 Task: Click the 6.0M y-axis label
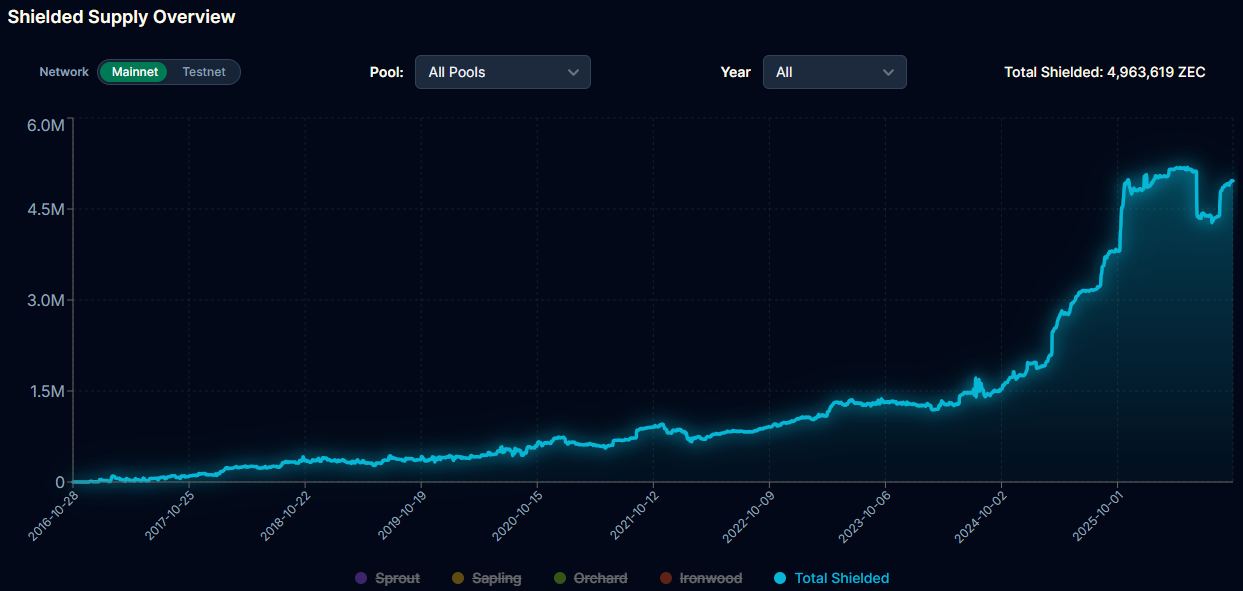coord(45,125)
